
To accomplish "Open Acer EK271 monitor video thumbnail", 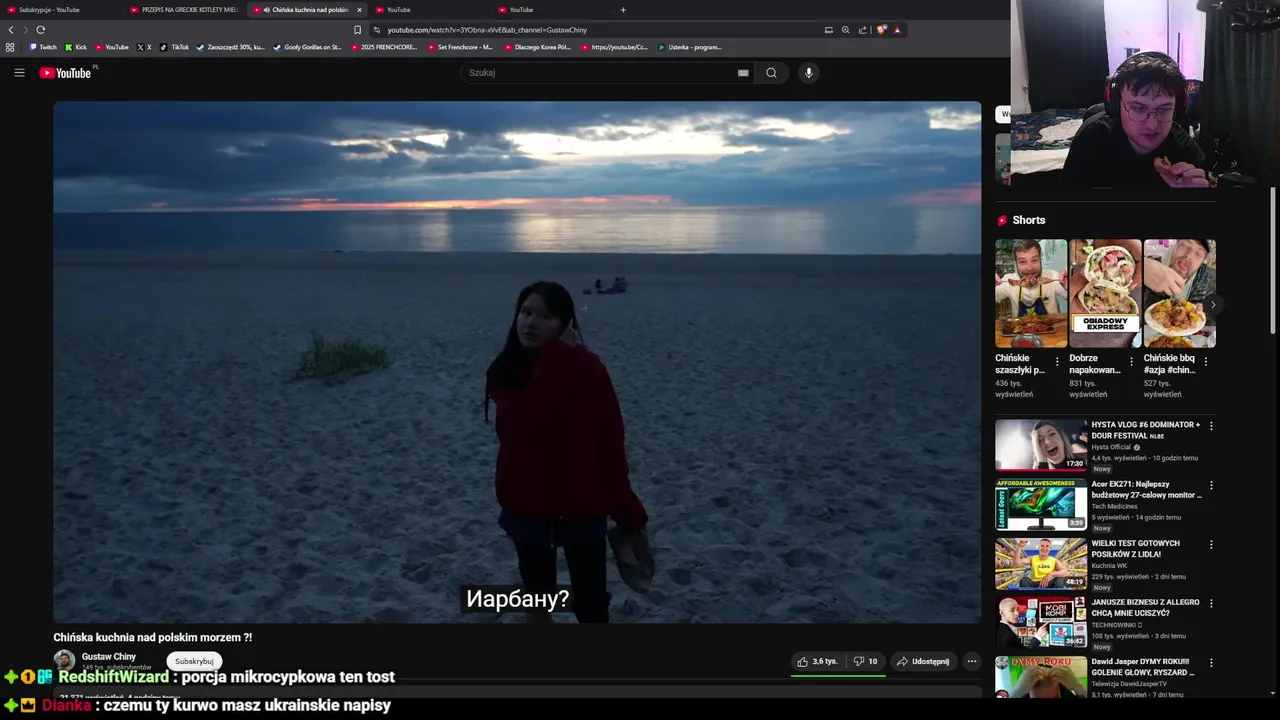I will [1041, 504].
